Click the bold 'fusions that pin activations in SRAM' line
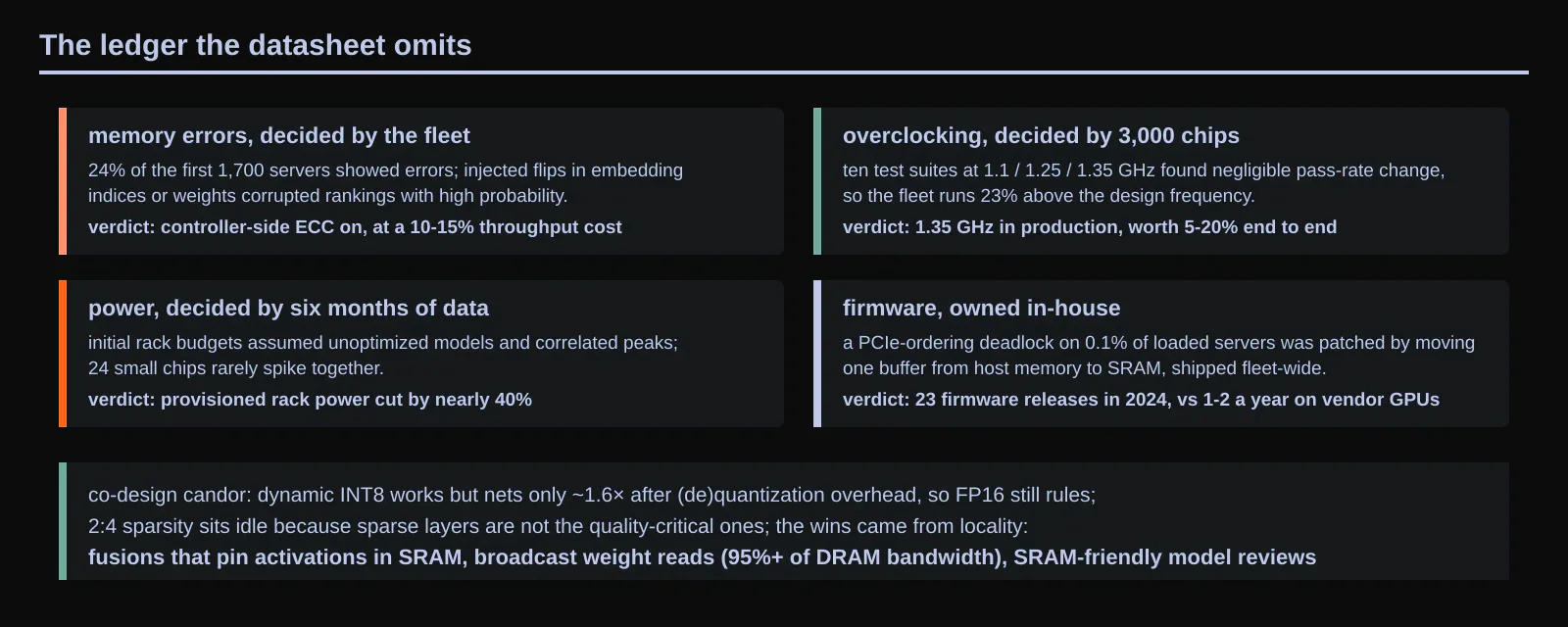The width and height of the screenshot is (1568, 627). pos(702,557)
